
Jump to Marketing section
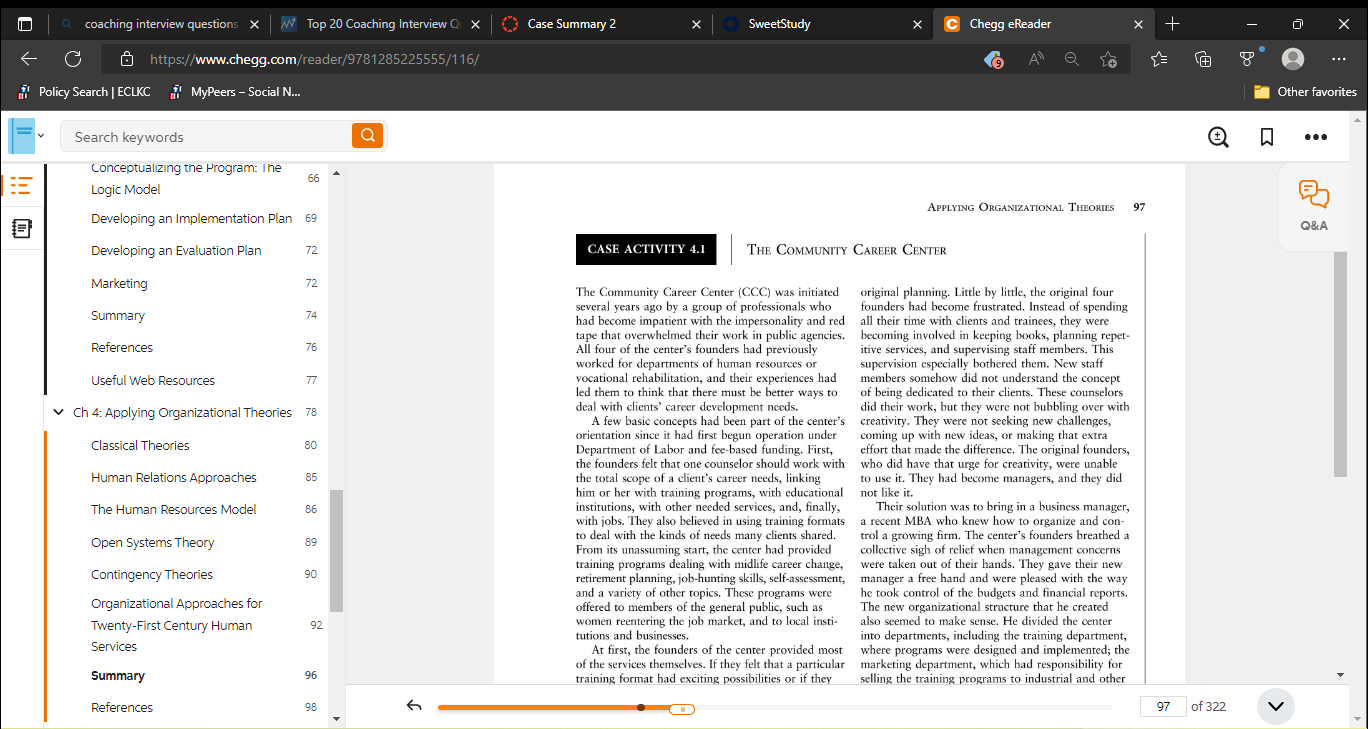click(119, 283)
